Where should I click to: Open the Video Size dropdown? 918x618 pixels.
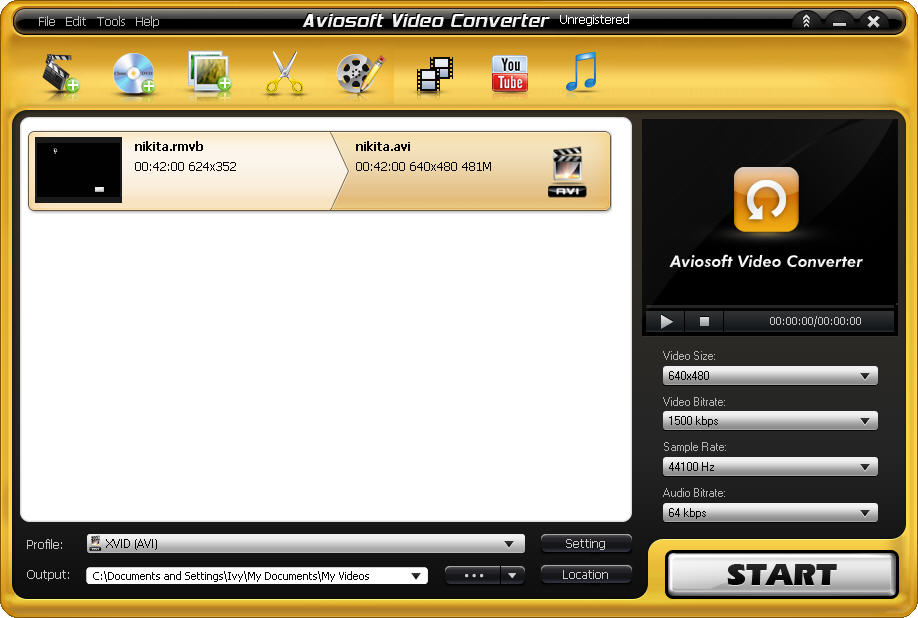(768, 375)
